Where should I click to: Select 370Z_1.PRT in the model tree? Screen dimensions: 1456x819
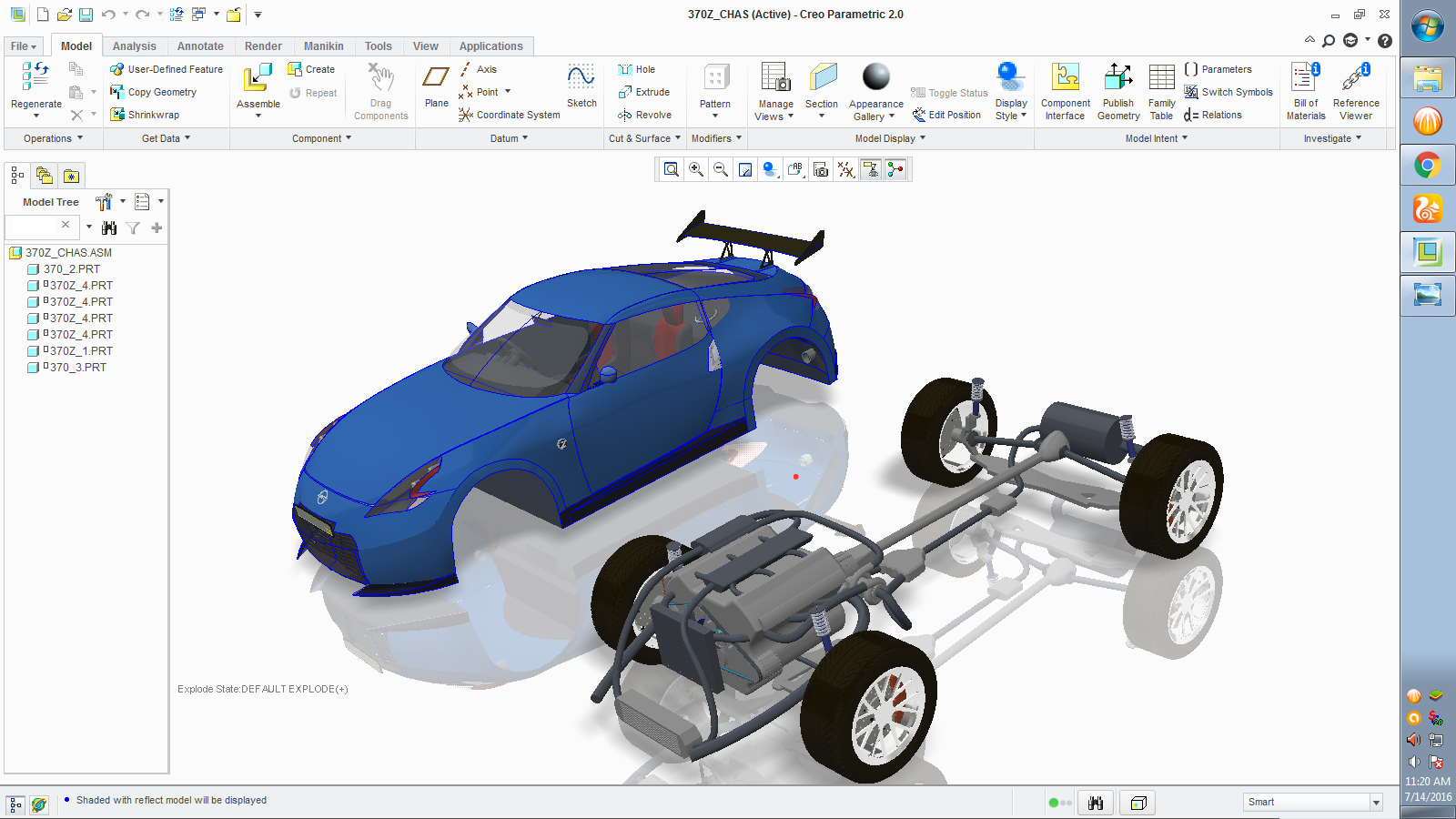click(x=70, y=351)
